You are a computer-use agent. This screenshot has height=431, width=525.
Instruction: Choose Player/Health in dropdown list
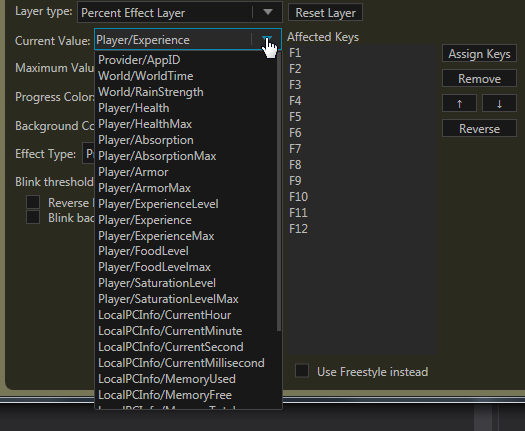pos(186,108)
